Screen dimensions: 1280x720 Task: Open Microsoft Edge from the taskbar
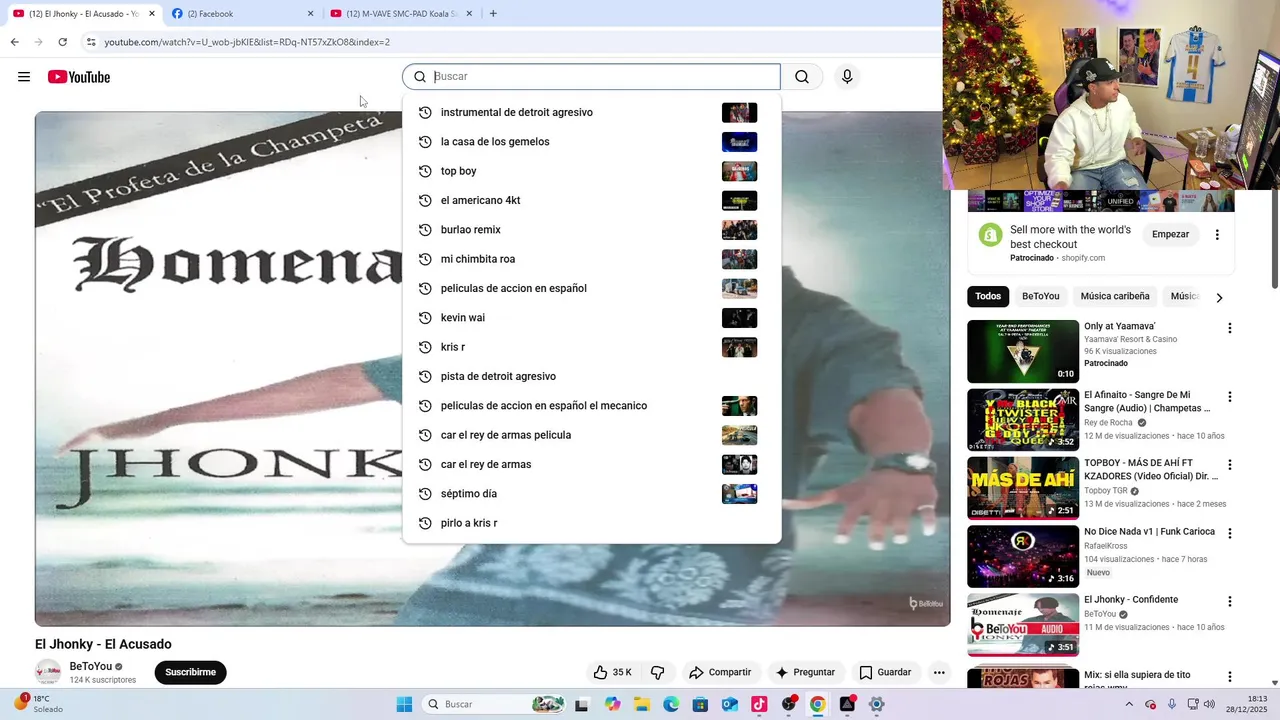click(671, 704)
